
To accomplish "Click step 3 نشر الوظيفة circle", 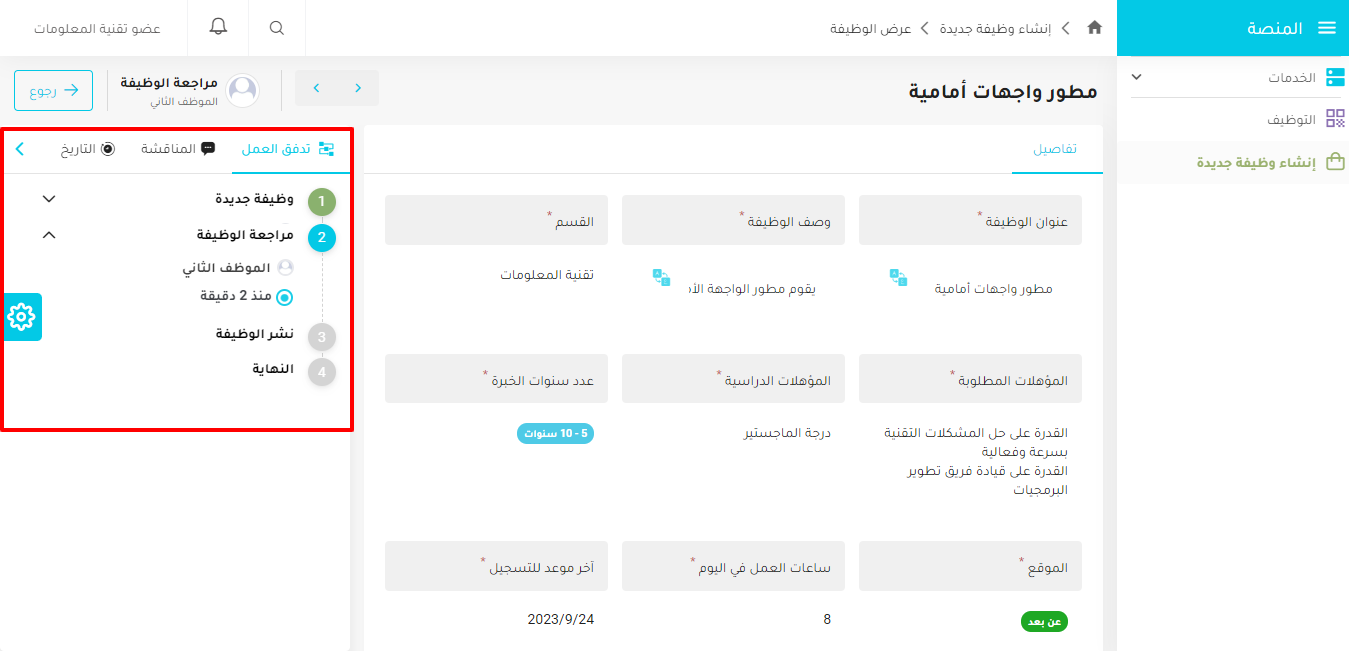I will click(321, 337).
